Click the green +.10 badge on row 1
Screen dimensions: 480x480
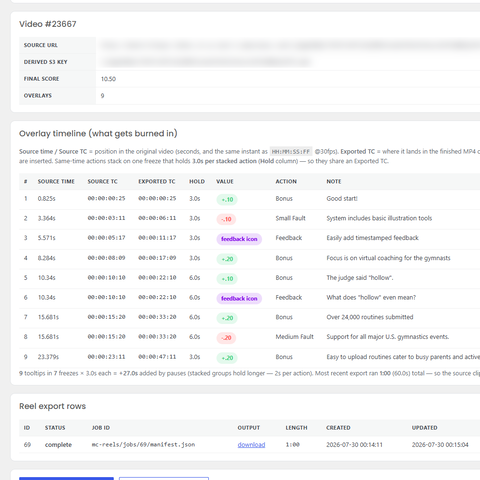pos(227,199)
